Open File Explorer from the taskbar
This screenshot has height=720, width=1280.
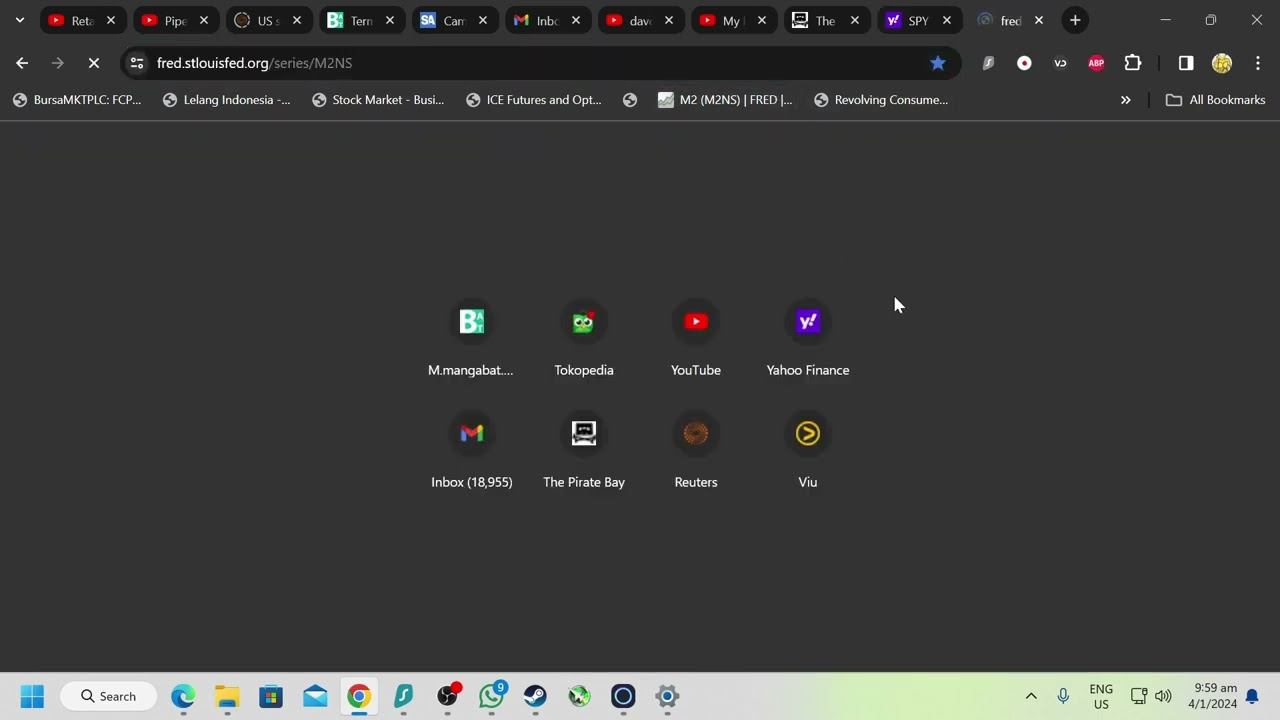point(227,696)
